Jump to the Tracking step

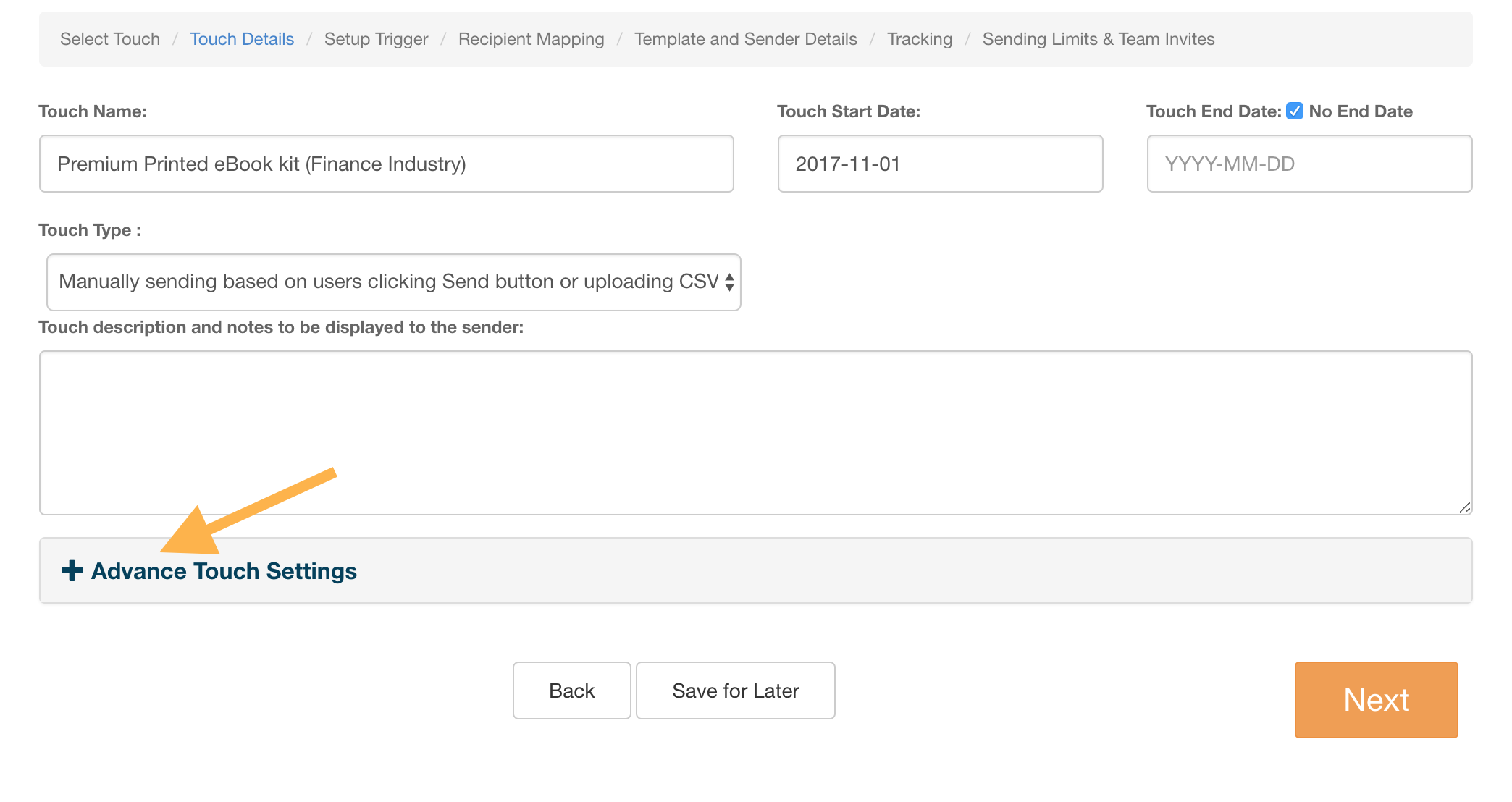coord(920,39)
